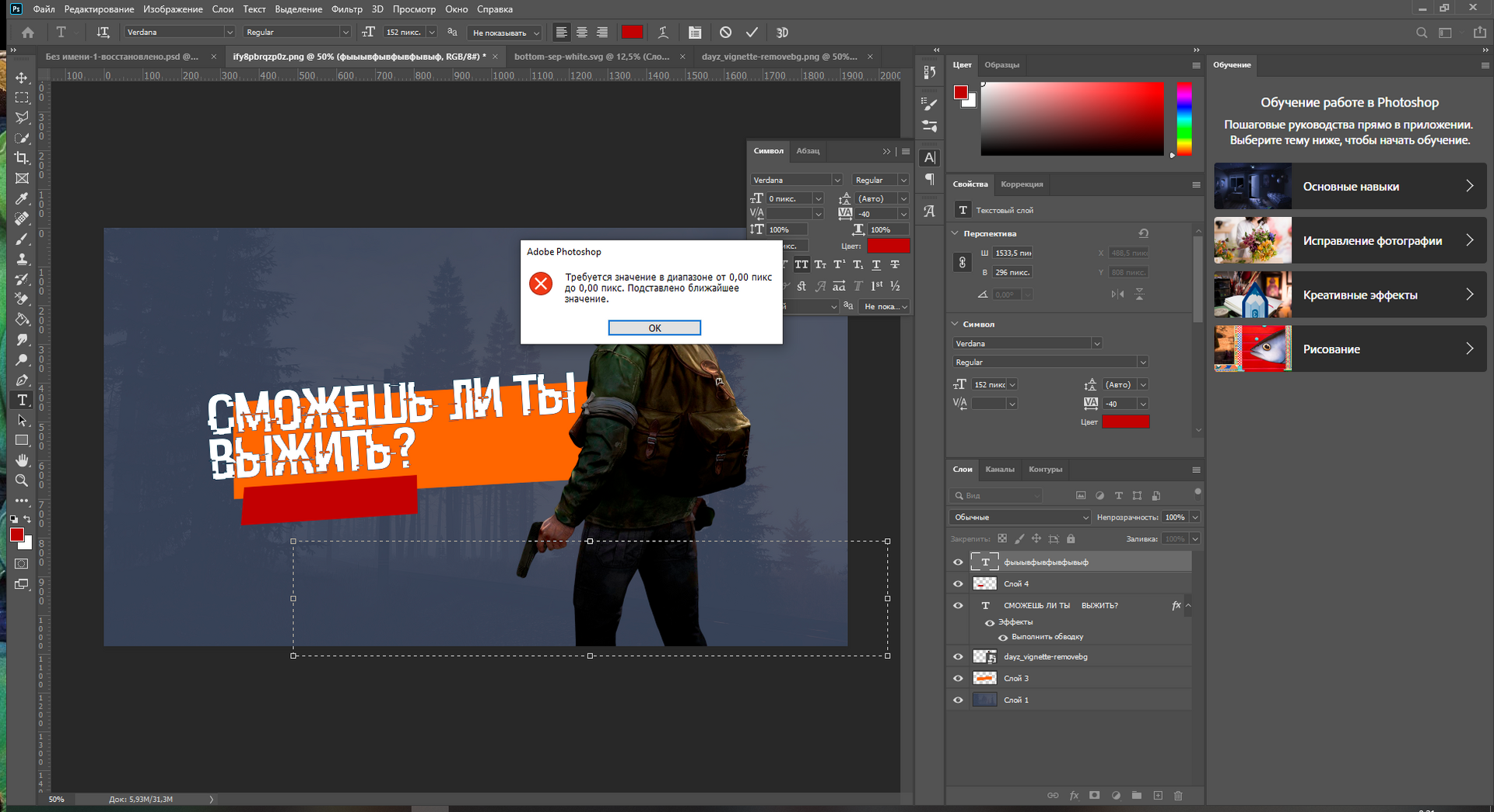This screenshot has height=812, width=1494.
Task: Switch to the Образцы tab
Action: (x=1002, y=65)
